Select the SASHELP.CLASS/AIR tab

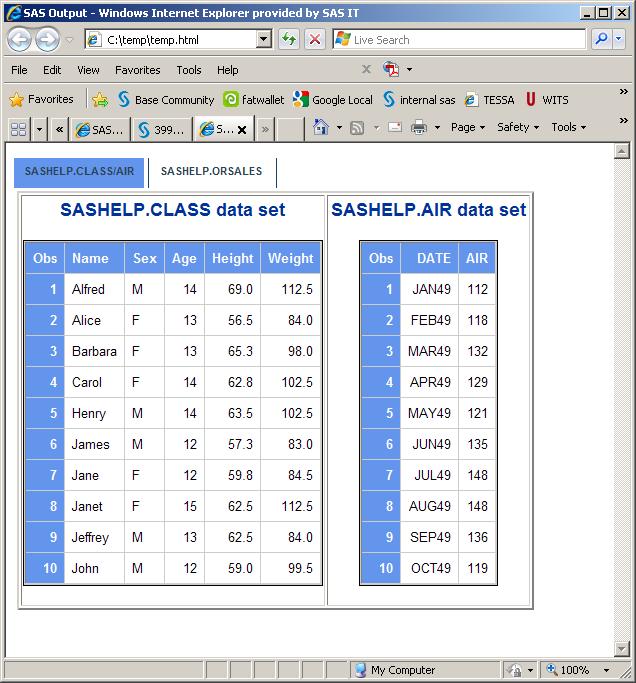79,172
